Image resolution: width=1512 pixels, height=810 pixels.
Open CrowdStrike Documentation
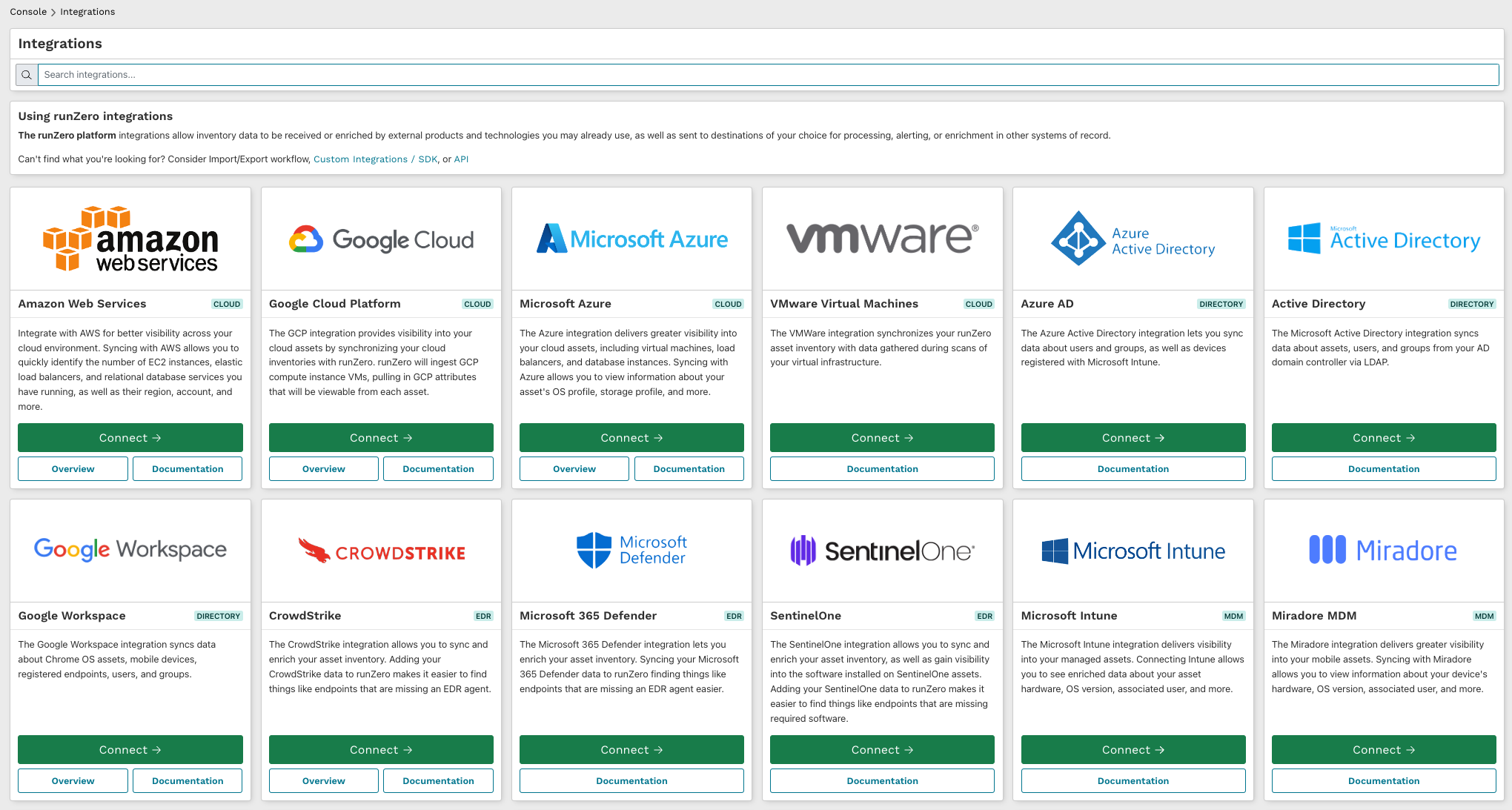(x=438, y=781)
